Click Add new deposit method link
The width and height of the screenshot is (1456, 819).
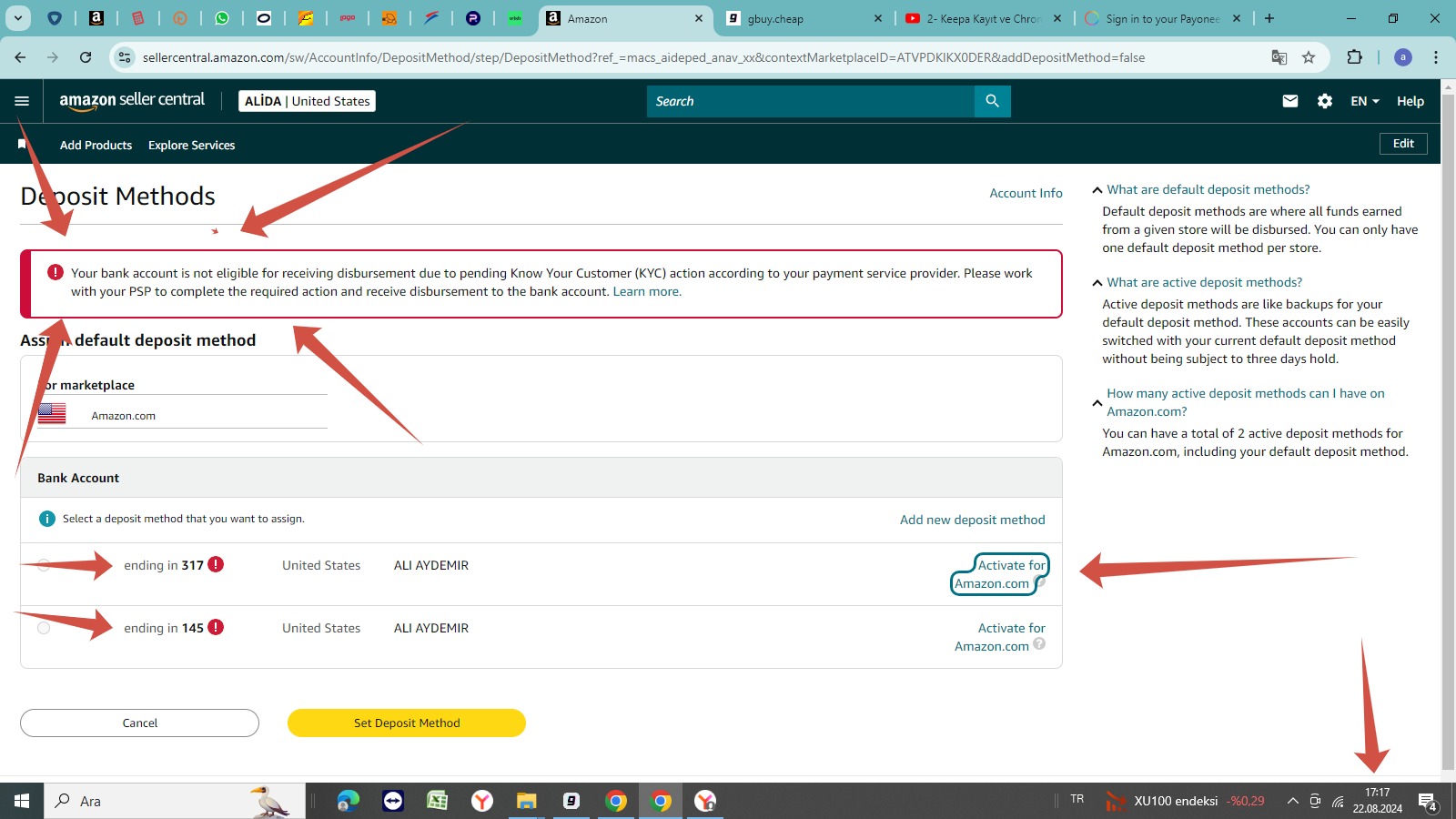point(972,520)
